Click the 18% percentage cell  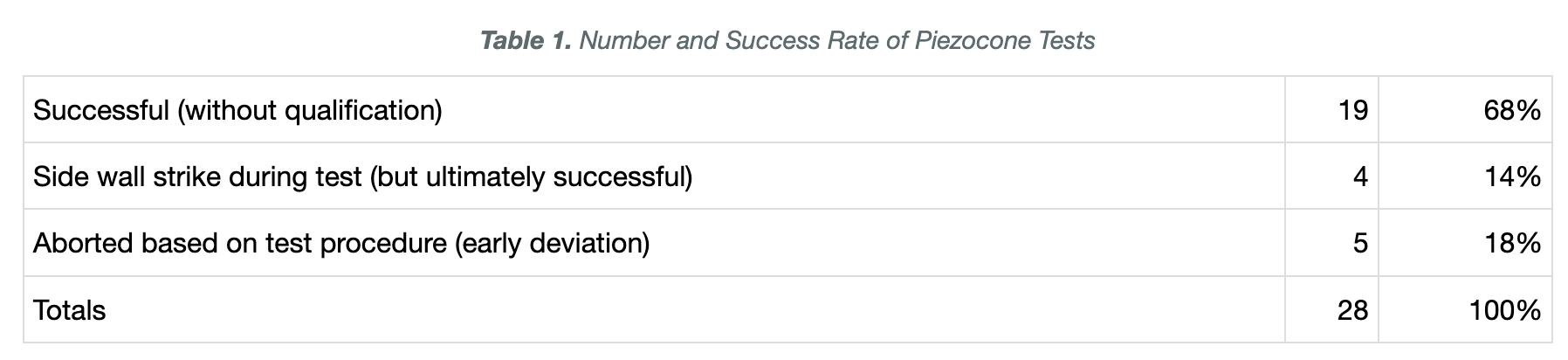tap(1465, 243)
